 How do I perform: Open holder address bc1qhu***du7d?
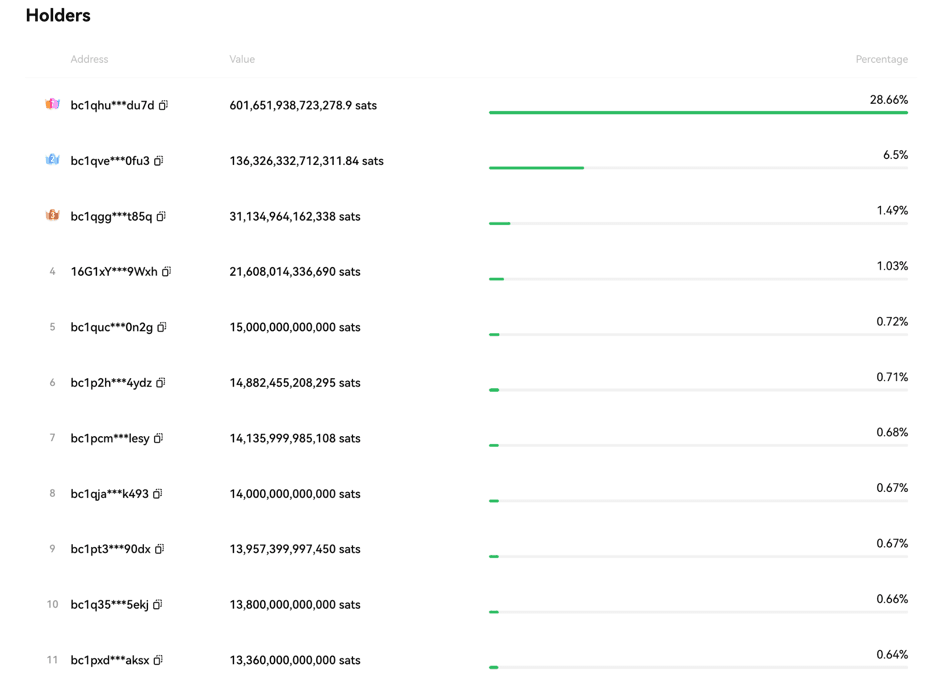click(112, 105)
